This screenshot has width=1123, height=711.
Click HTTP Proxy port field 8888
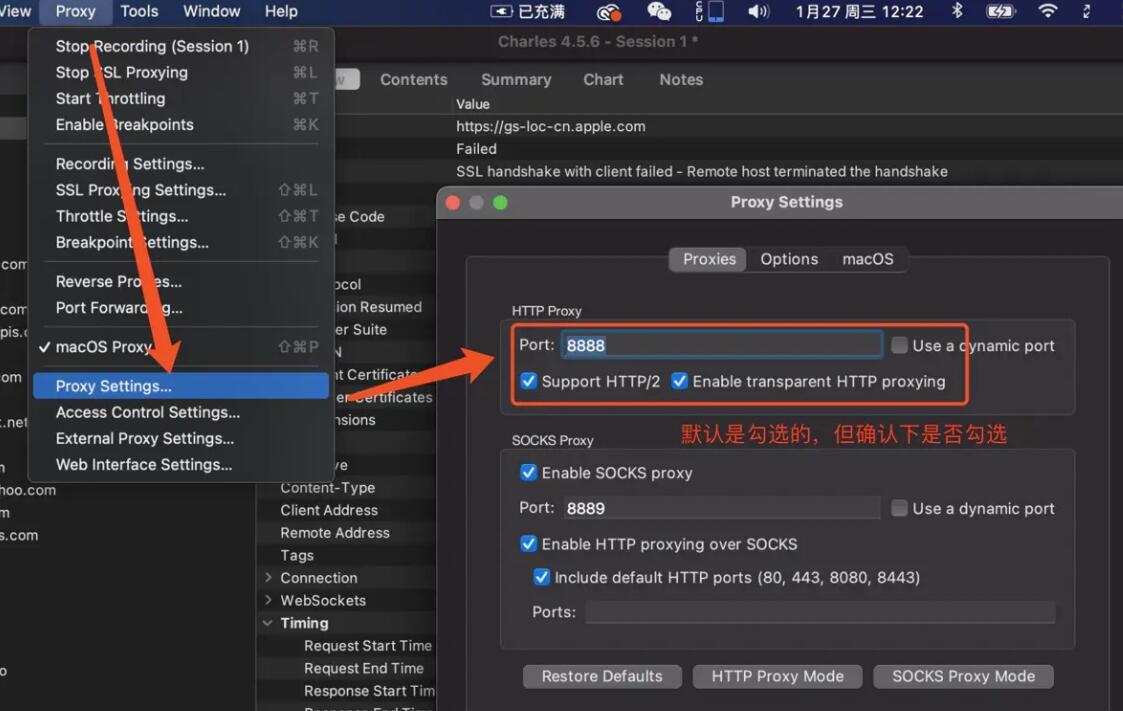pos(722,345)
